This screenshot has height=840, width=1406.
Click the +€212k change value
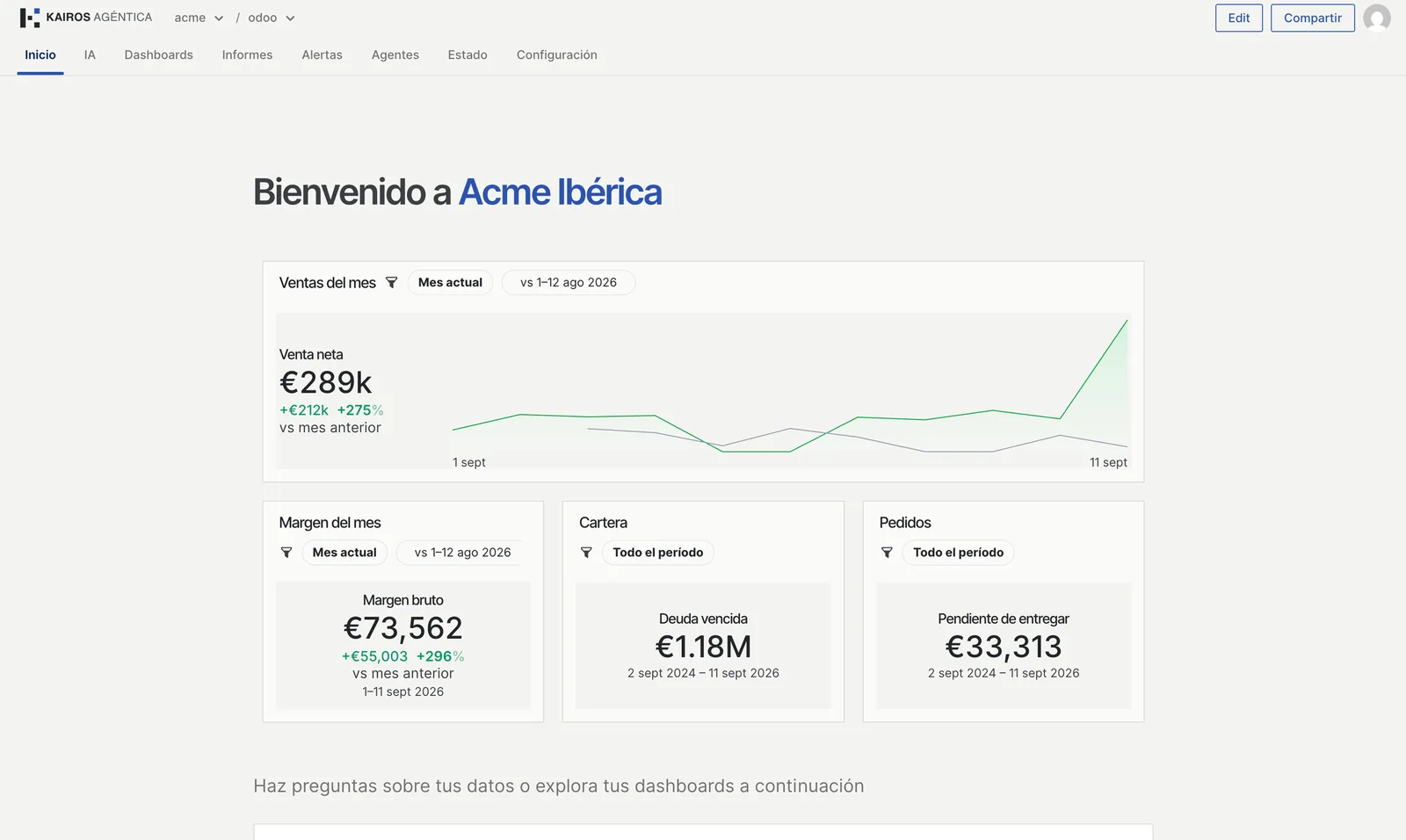tap(304, 410)
